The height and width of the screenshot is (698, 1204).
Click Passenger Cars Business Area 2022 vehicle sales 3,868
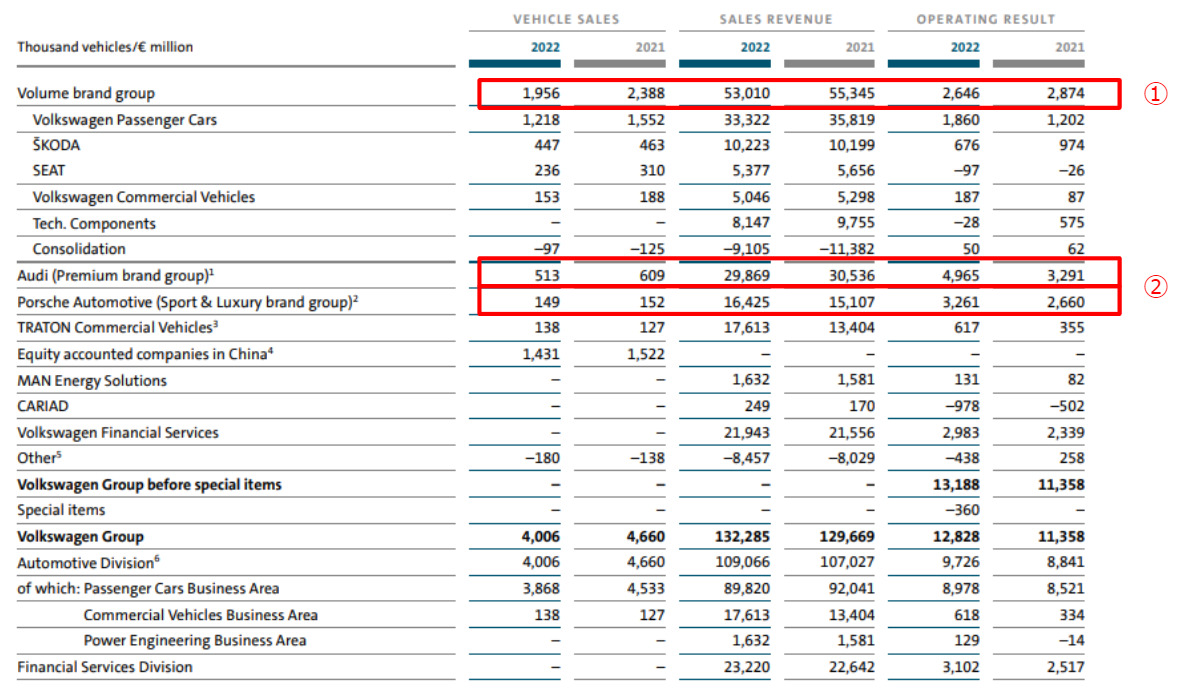(x=541, y=589)
